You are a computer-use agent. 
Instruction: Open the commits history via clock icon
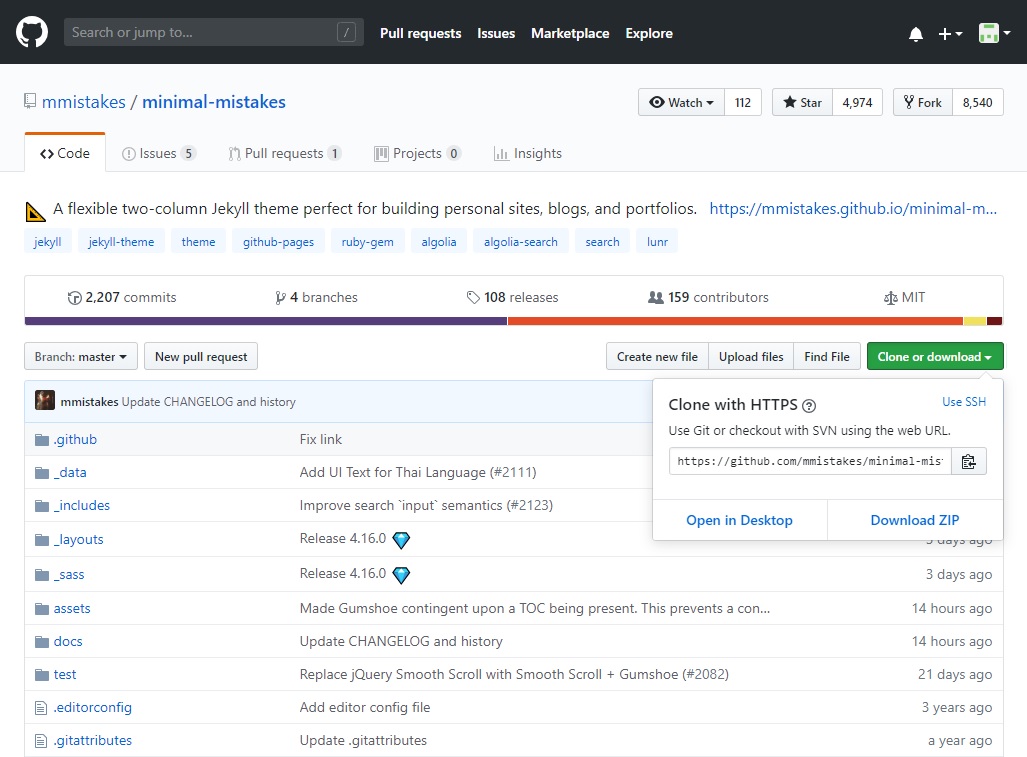click(74, 297)
